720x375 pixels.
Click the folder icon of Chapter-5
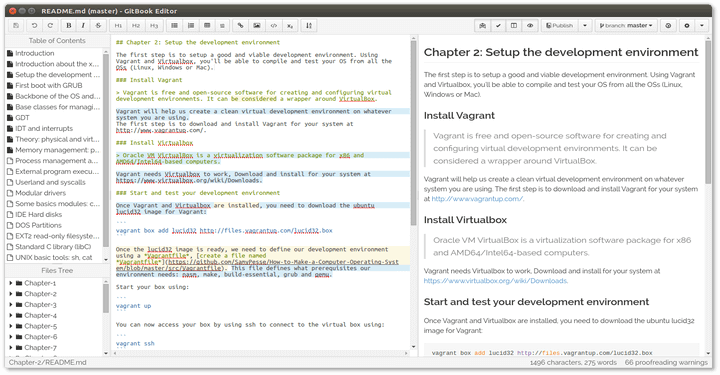coord(19,326)
